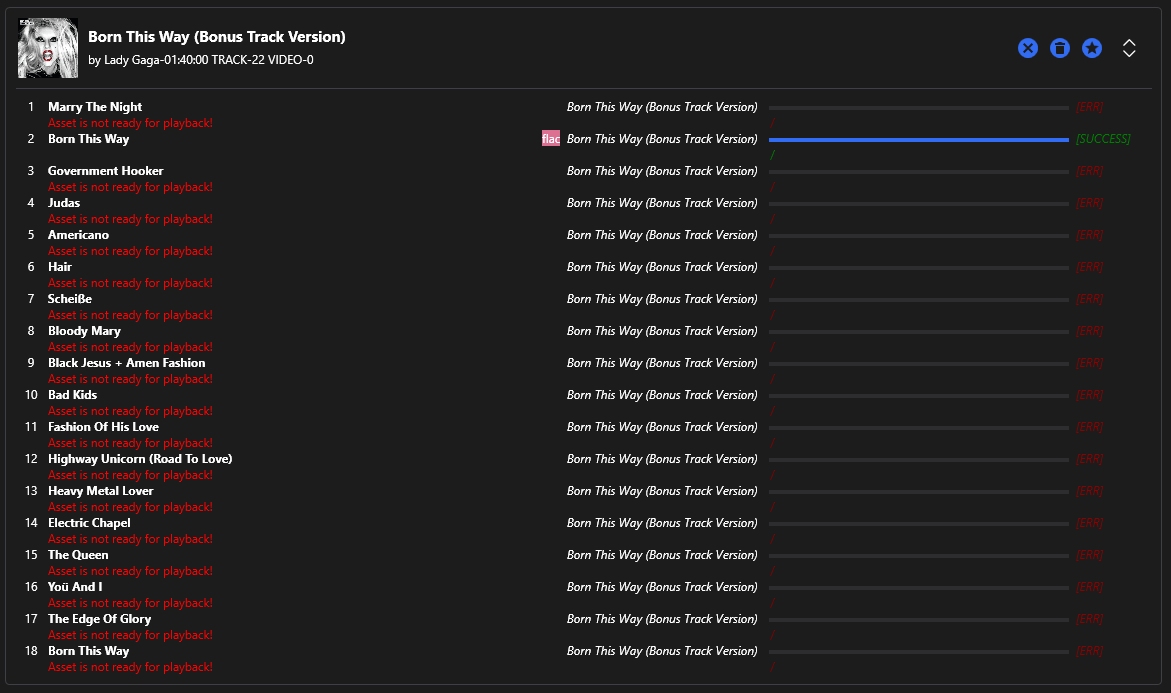Click the error message under Hair
Viewport: 1171px width, 693px height.
tap(130, 283)
